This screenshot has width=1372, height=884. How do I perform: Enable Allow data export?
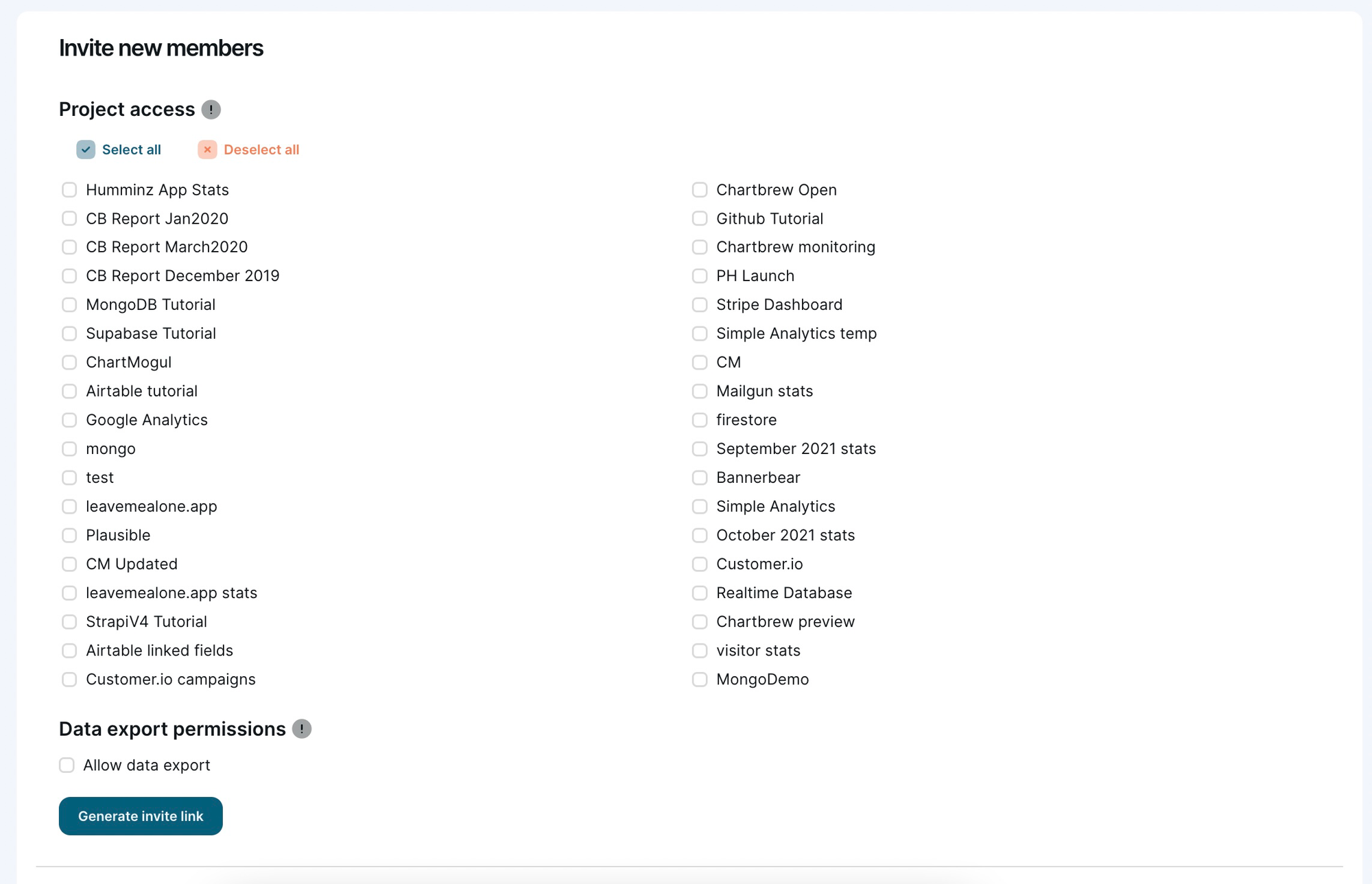pyautogui.click(x=67, y=765)
